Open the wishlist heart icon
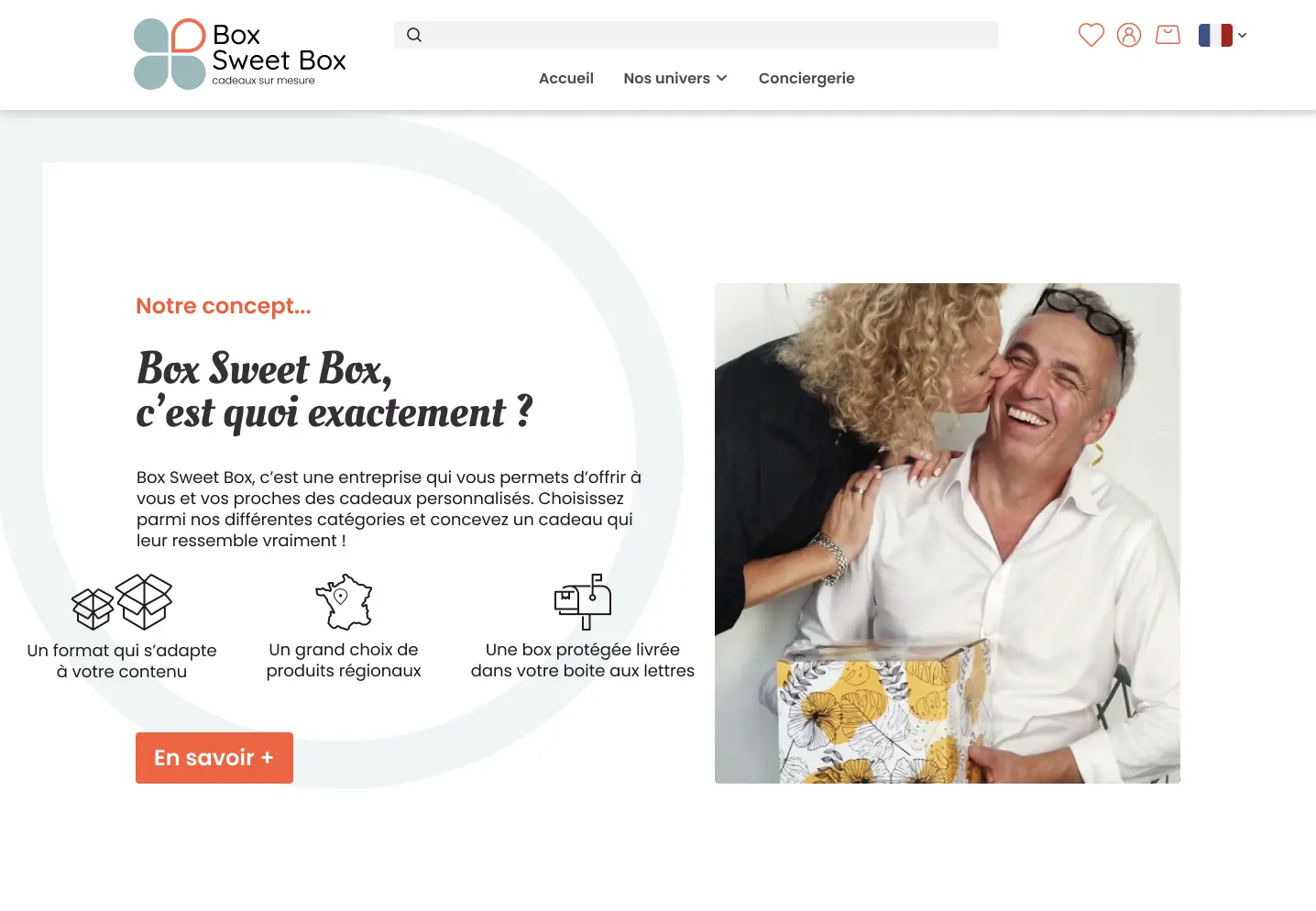This screenshot has height=911, width=1316. point(1091,35)
